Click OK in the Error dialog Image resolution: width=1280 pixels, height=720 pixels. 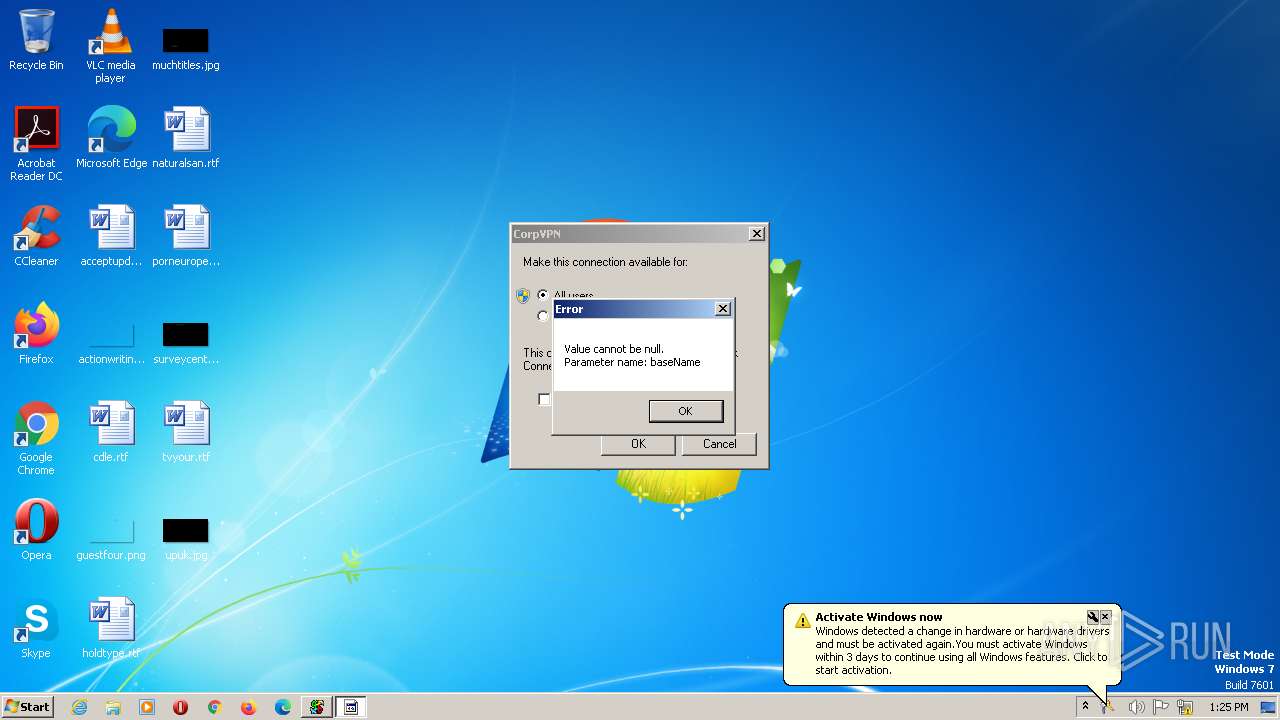click(685, 411)
